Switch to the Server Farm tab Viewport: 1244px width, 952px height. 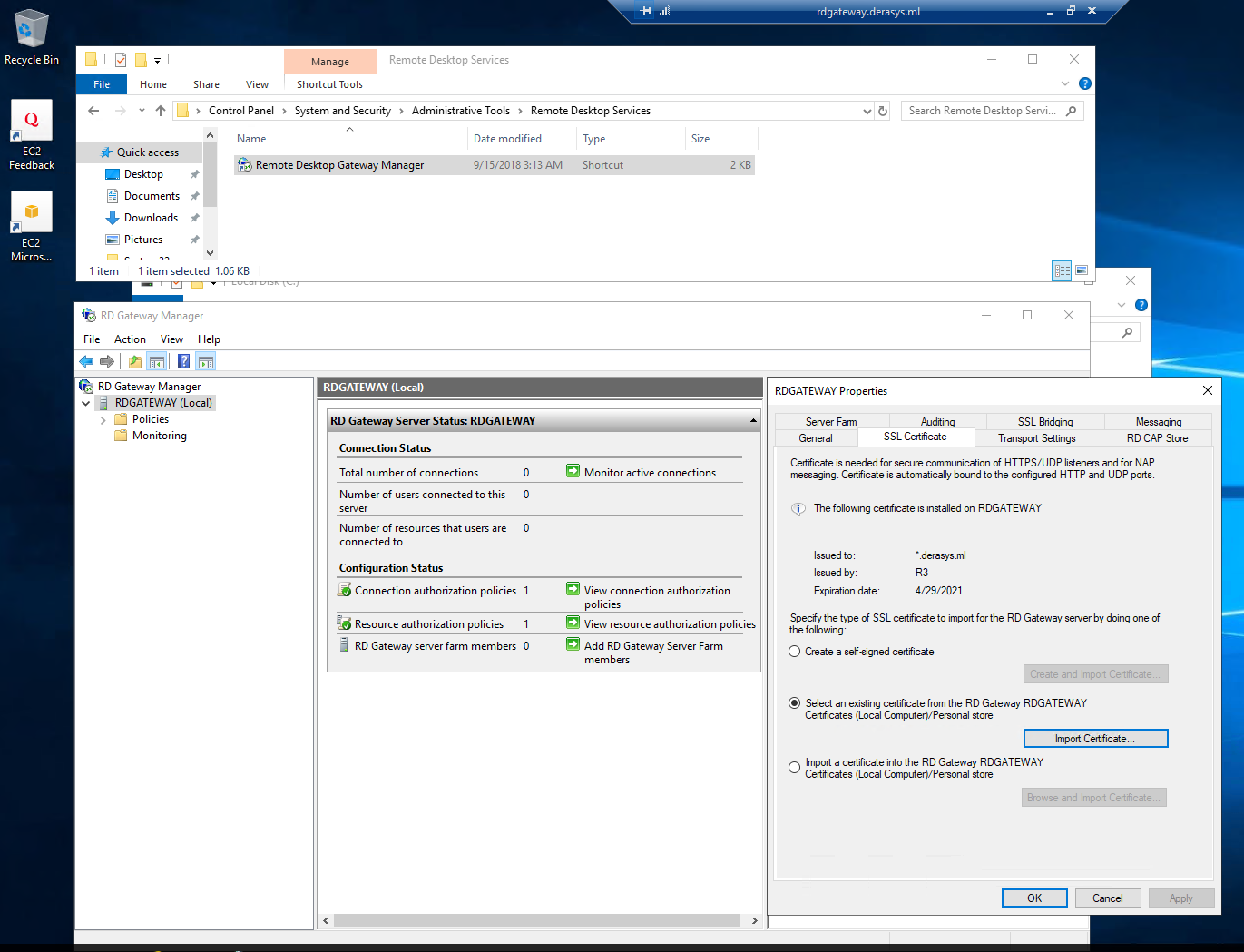point(831,422)
